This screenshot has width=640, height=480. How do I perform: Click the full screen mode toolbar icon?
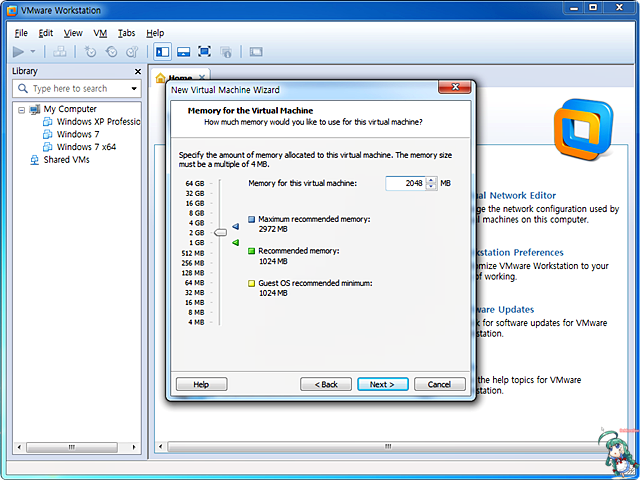click(x=204, y=52)
